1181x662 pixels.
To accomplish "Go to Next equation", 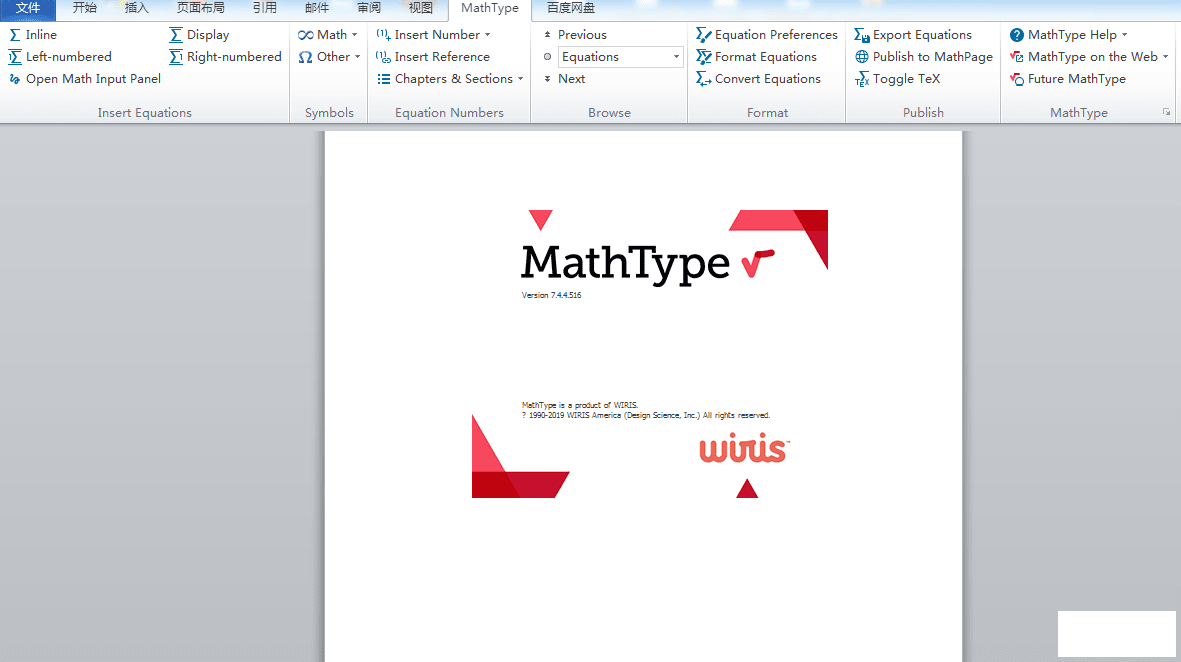I will [x=565, y=78].
